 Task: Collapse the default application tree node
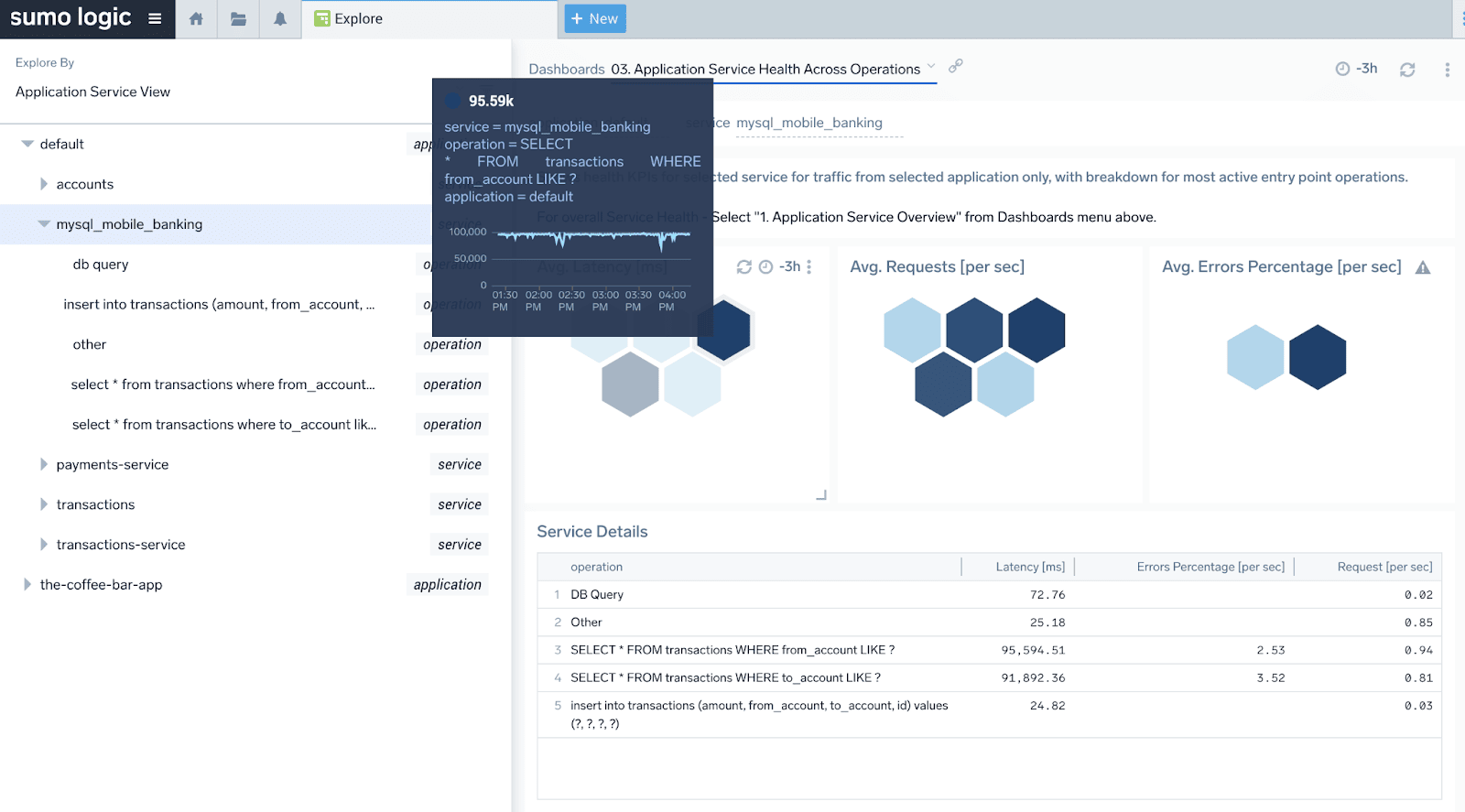[27, 144]
